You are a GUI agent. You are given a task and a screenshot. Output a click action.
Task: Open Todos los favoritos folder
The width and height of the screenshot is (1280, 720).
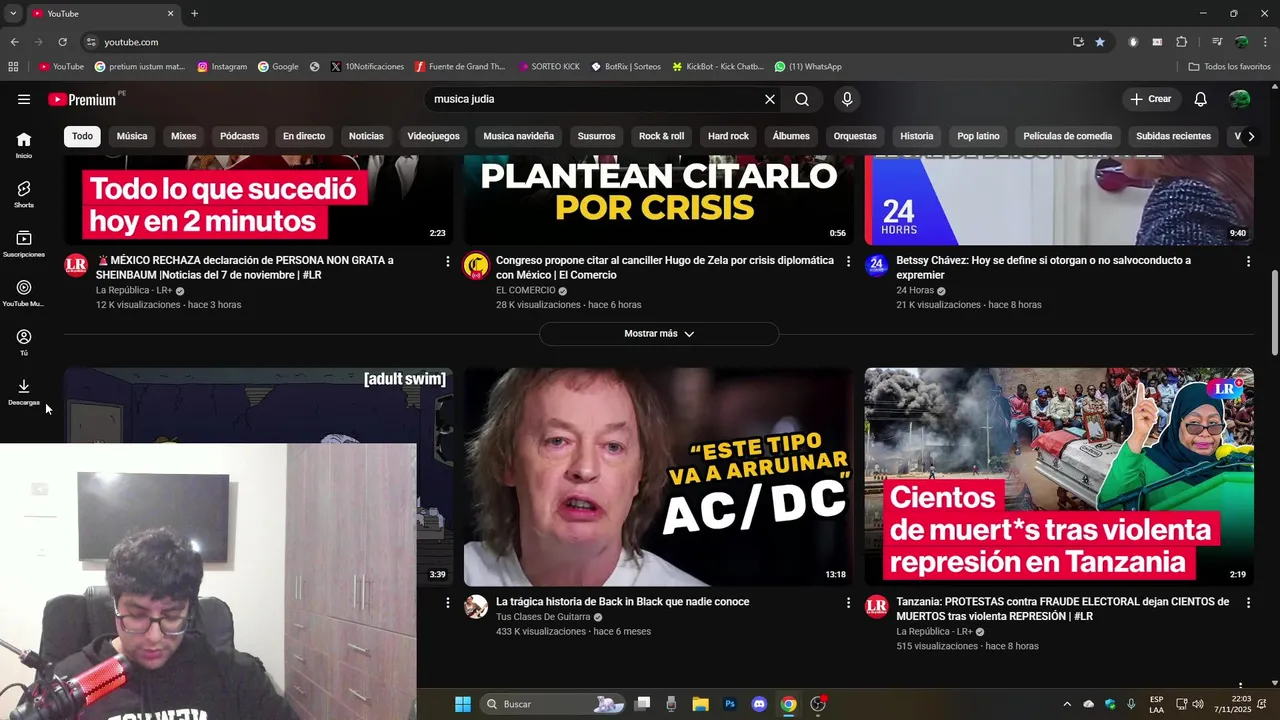point(1229,67)
